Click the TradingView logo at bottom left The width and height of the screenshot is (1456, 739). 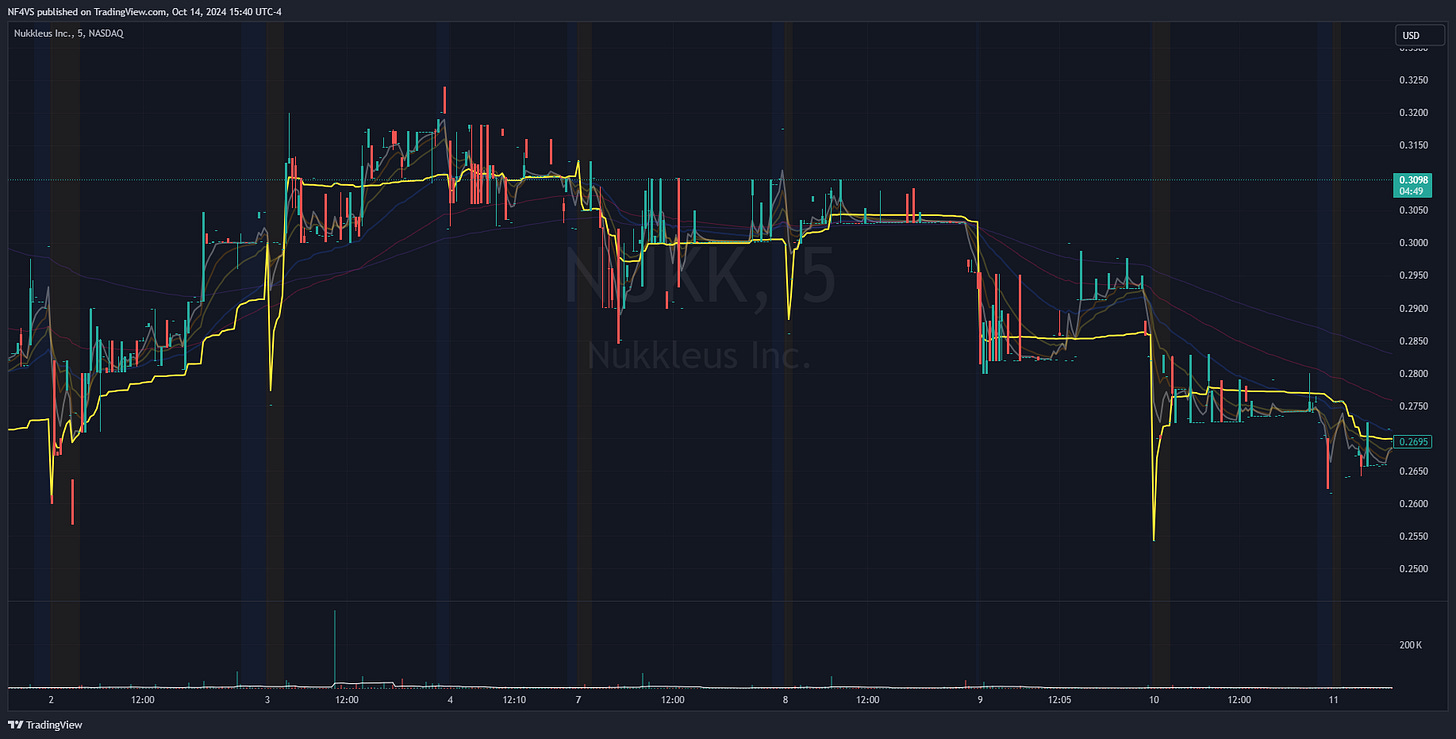[46, 725]
